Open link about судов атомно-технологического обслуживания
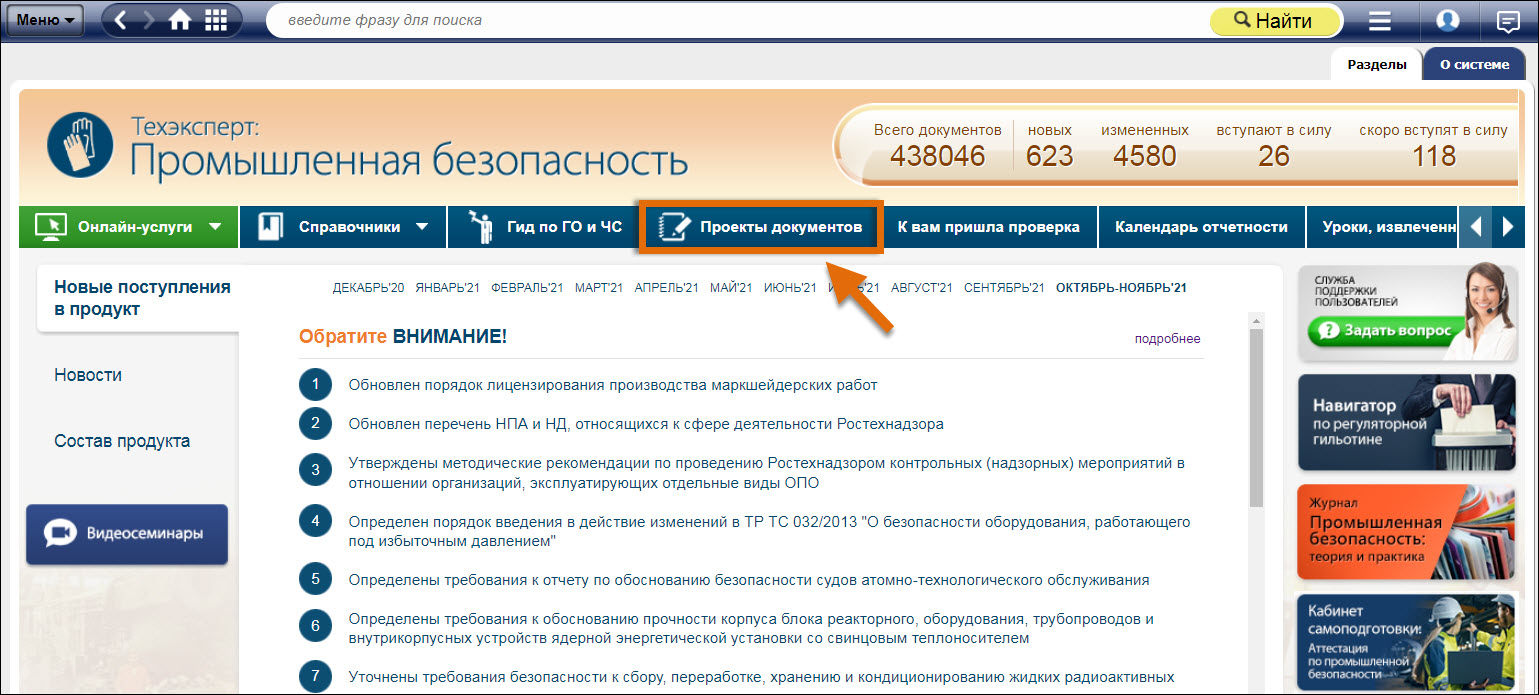The width and height of the screenshot is (1539, 695). tap(749, 580)
